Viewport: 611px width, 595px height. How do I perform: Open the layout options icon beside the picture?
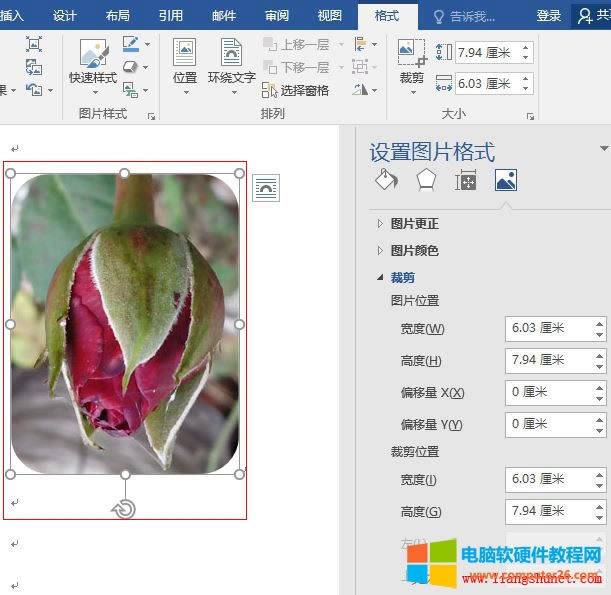[x=266, y=187]
